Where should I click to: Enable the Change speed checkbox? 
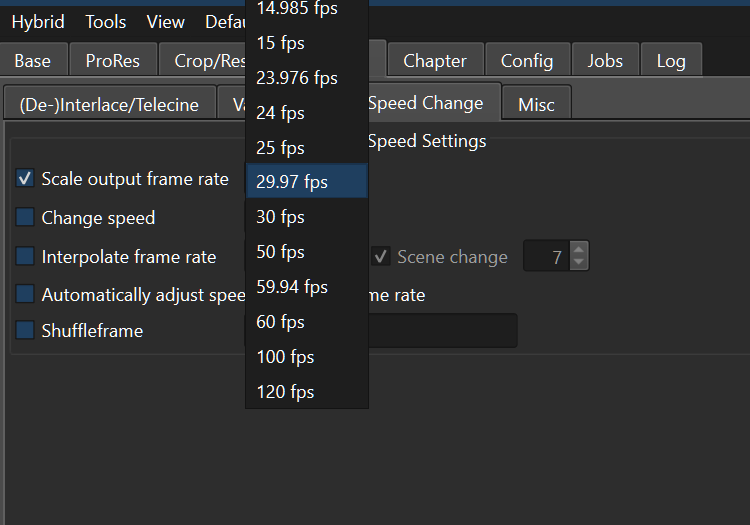[26, 217]
